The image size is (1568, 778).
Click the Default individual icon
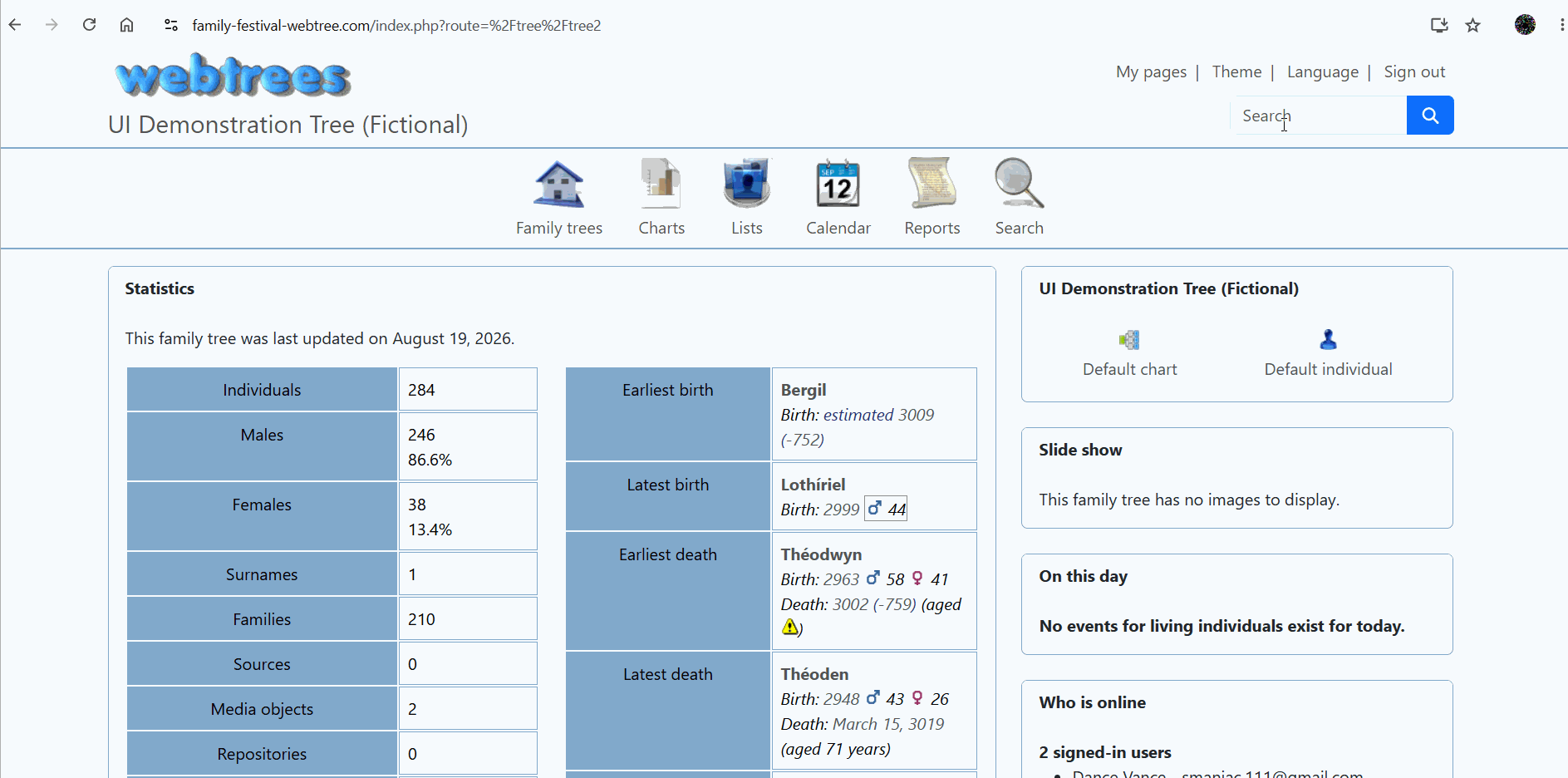click(x=1328, y=339)
